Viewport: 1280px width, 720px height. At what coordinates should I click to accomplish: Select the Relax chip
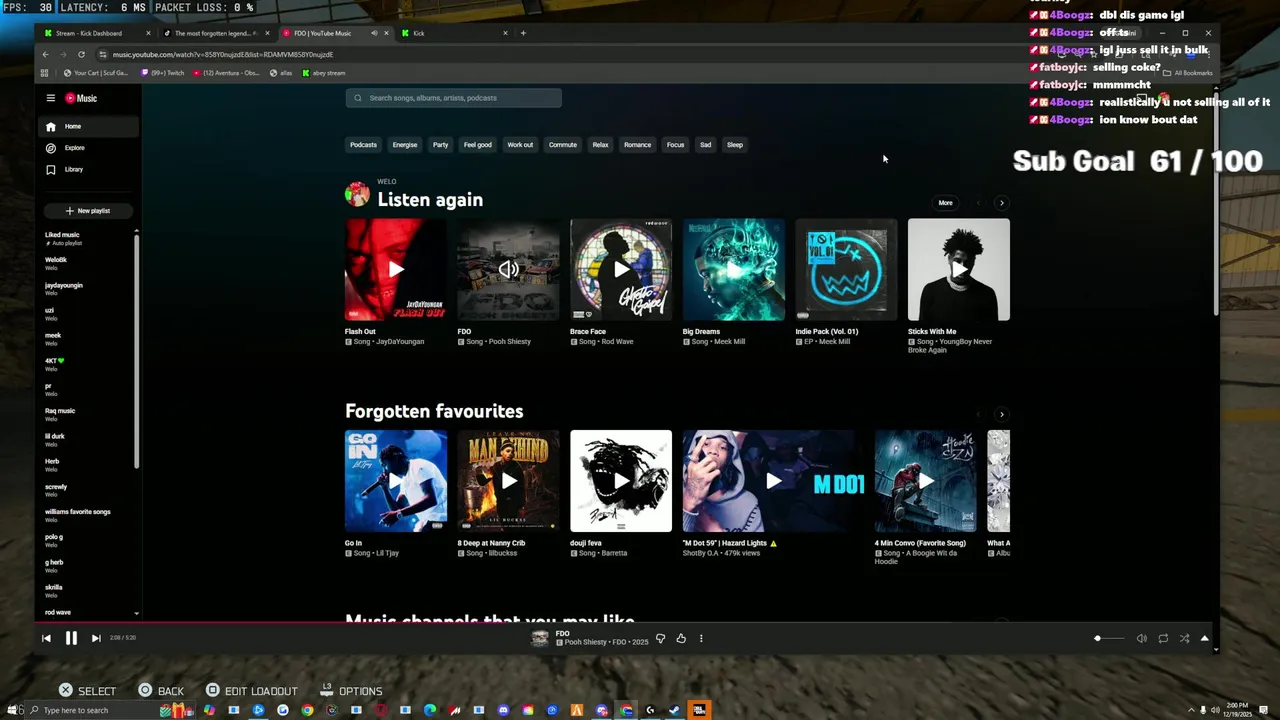(600, 145)
